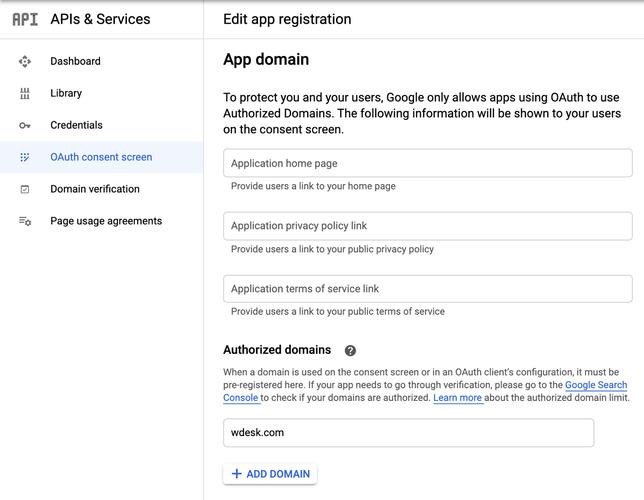Click 'Provide users a link to your public terms of service'
This screenshot has height=500, width=644.
tap(338, 311)
